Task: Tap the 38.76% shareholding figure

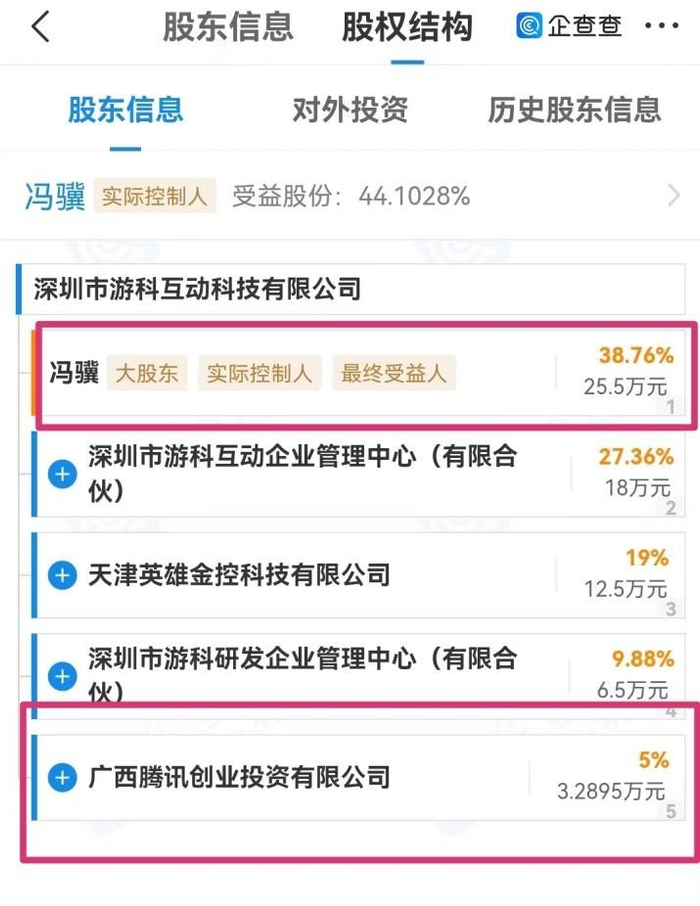Action: (635, 355)
